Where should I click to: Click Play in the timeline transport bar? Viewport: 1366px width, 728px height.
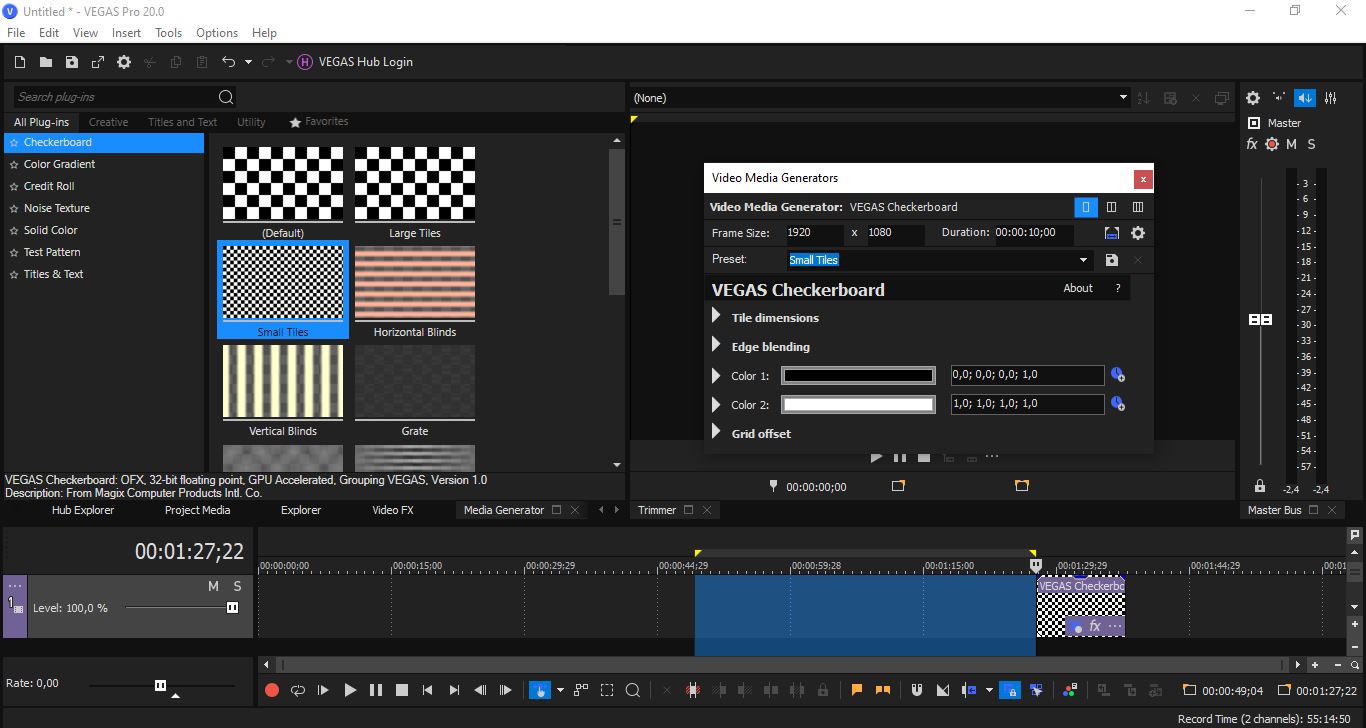(x=350, y=690)
